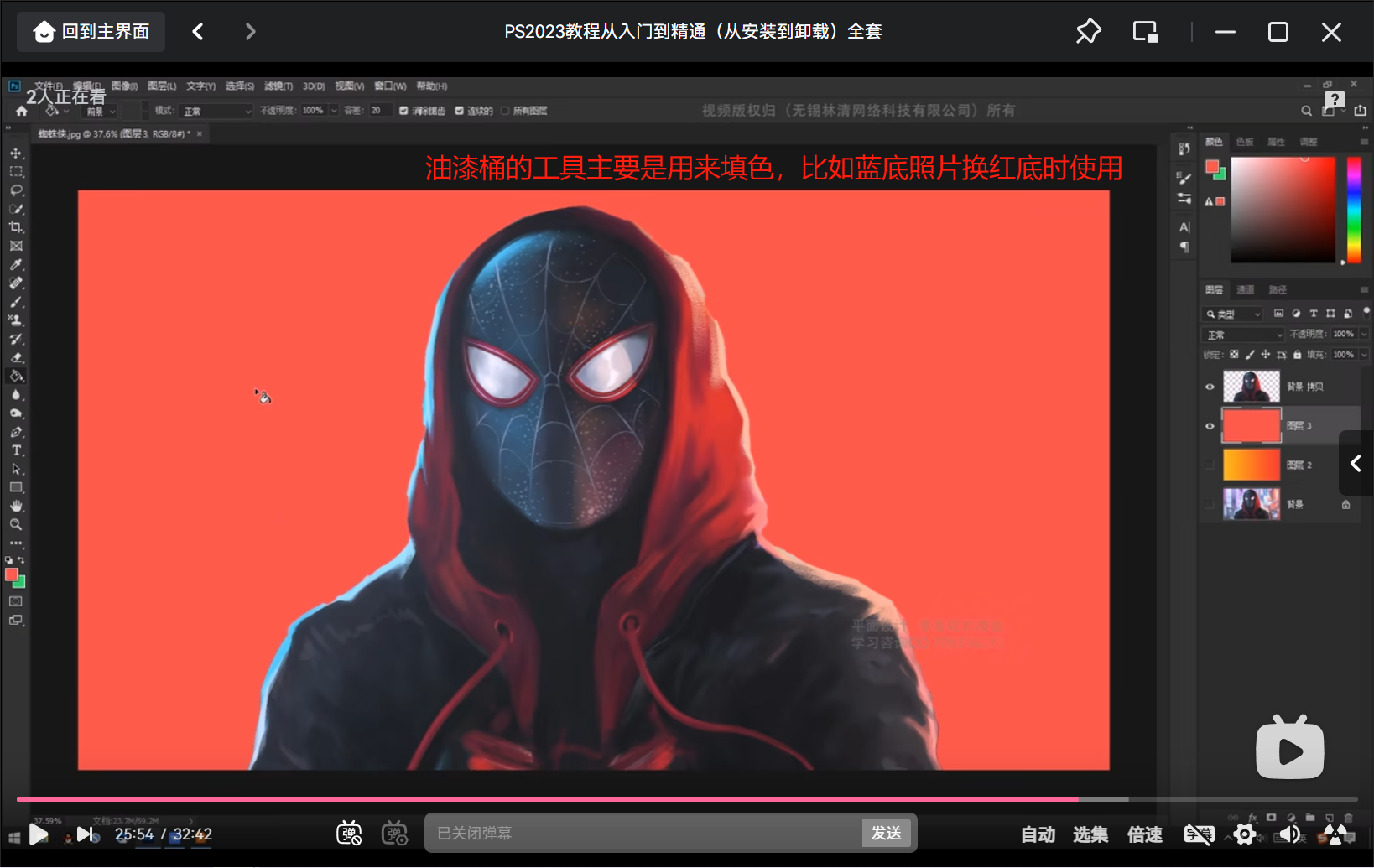The height and width of the screenshot is (868, 1374).
Task: Switch to the 色板 tab
Action: coord(1245,142)
